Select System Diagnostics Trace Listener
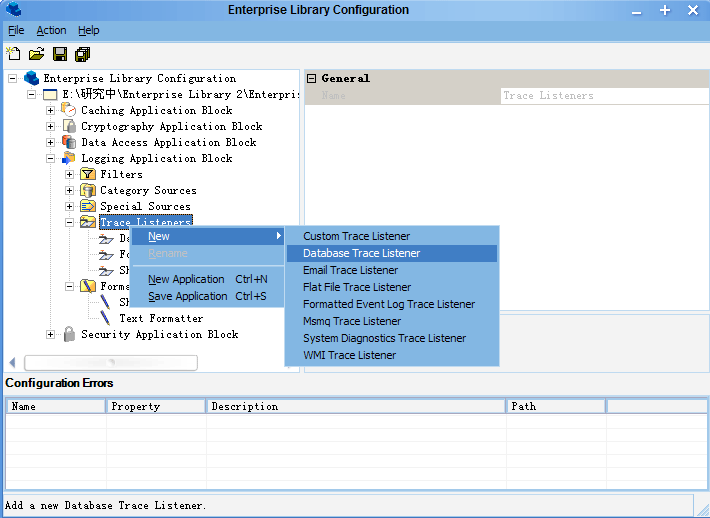Screen dimensions: 710x518 point(392,338)
